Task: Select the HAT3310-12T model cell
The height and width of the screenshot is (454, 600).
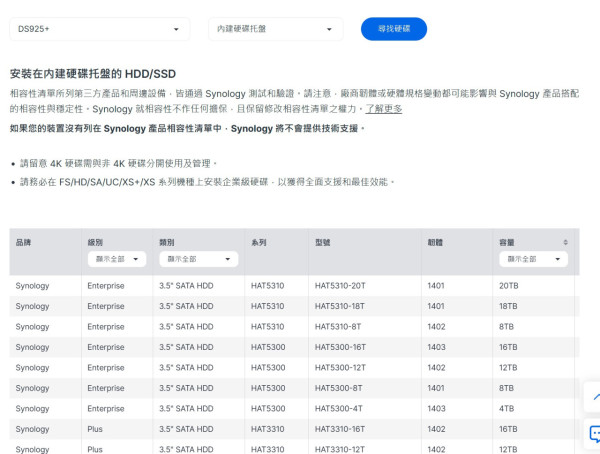Action: tap(340, 449)
